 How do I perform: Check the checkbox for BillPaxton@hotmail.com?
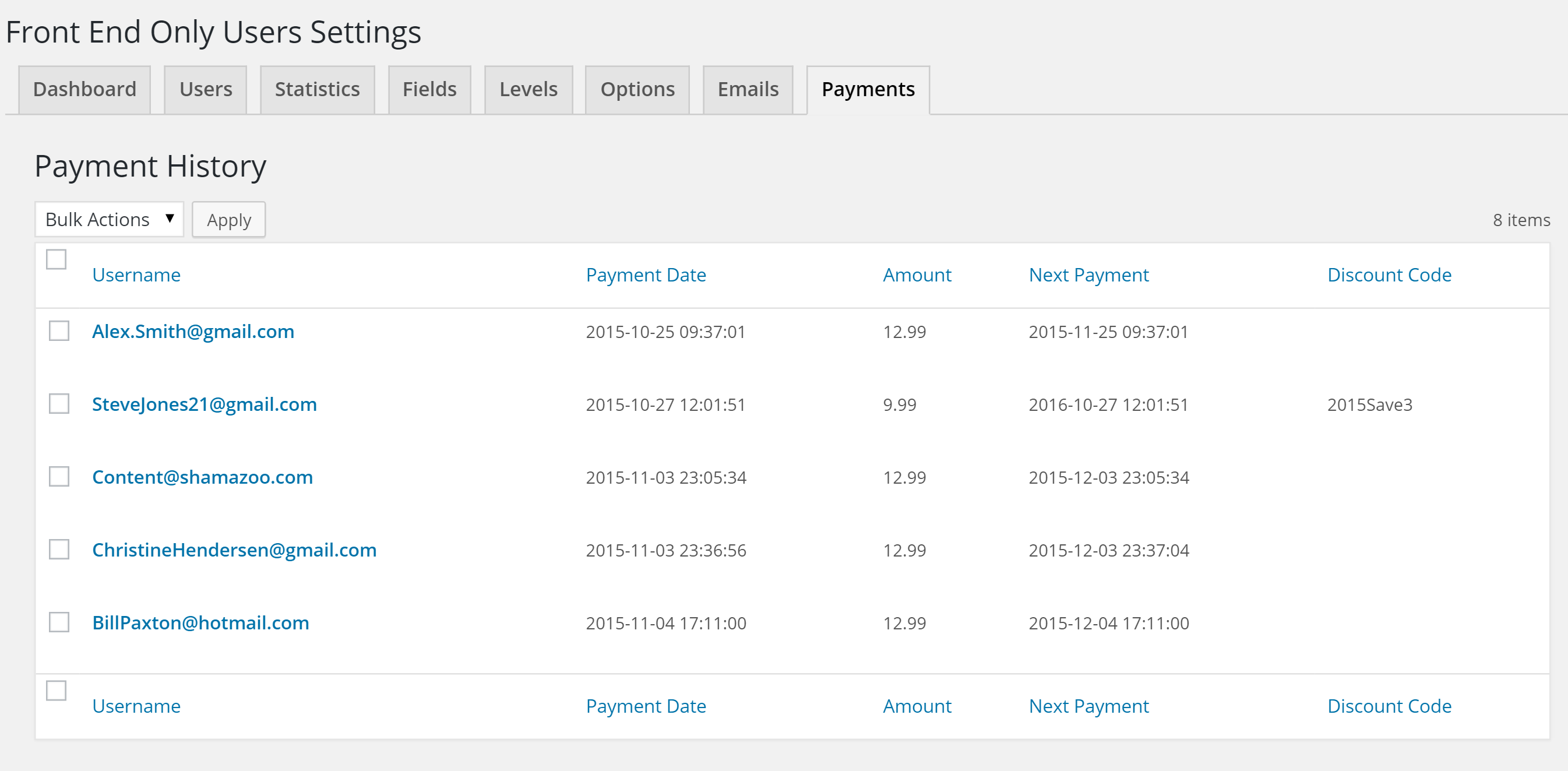click(58, 622)
